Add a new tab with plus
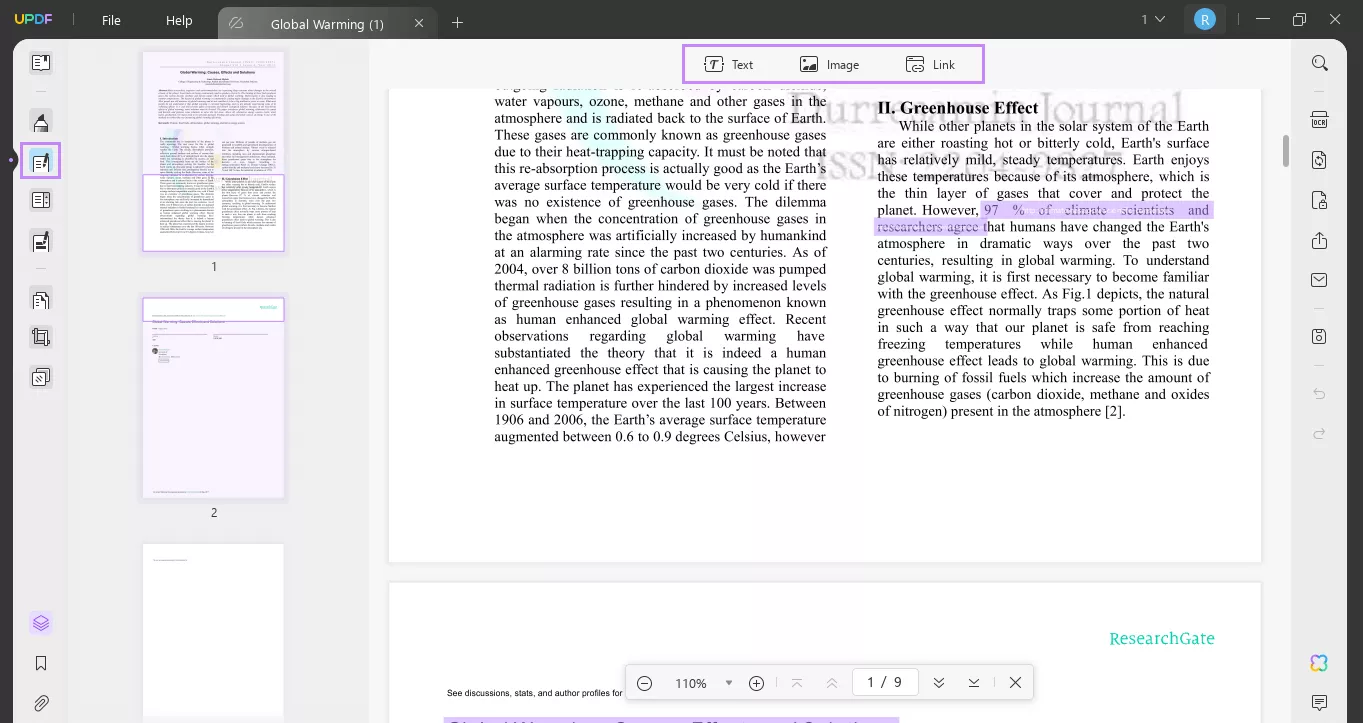 click(x=458, y=23)
